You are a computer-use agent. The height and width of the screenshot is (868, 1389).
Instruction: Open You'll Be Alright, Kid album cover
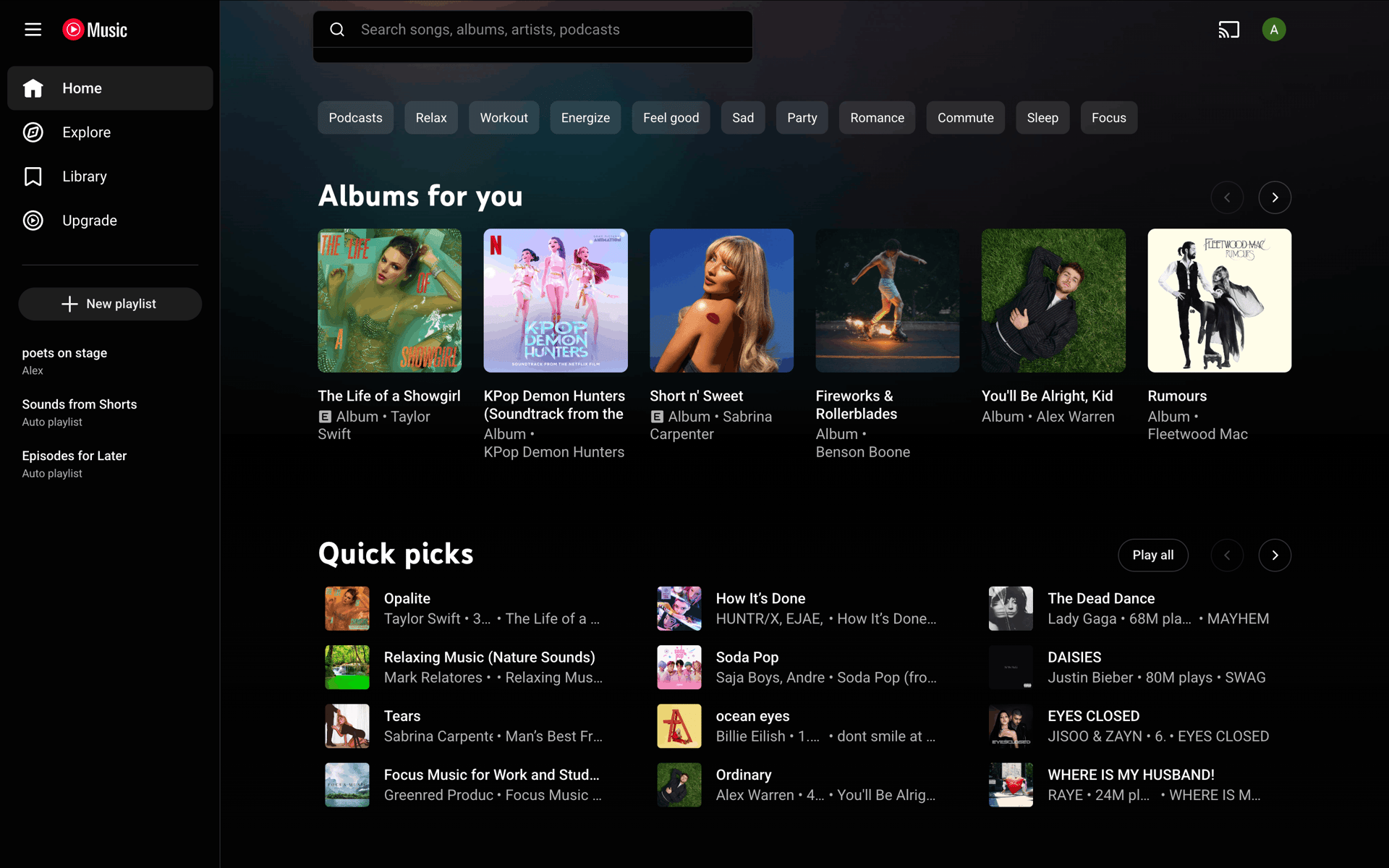click(x=1053, y=301)
